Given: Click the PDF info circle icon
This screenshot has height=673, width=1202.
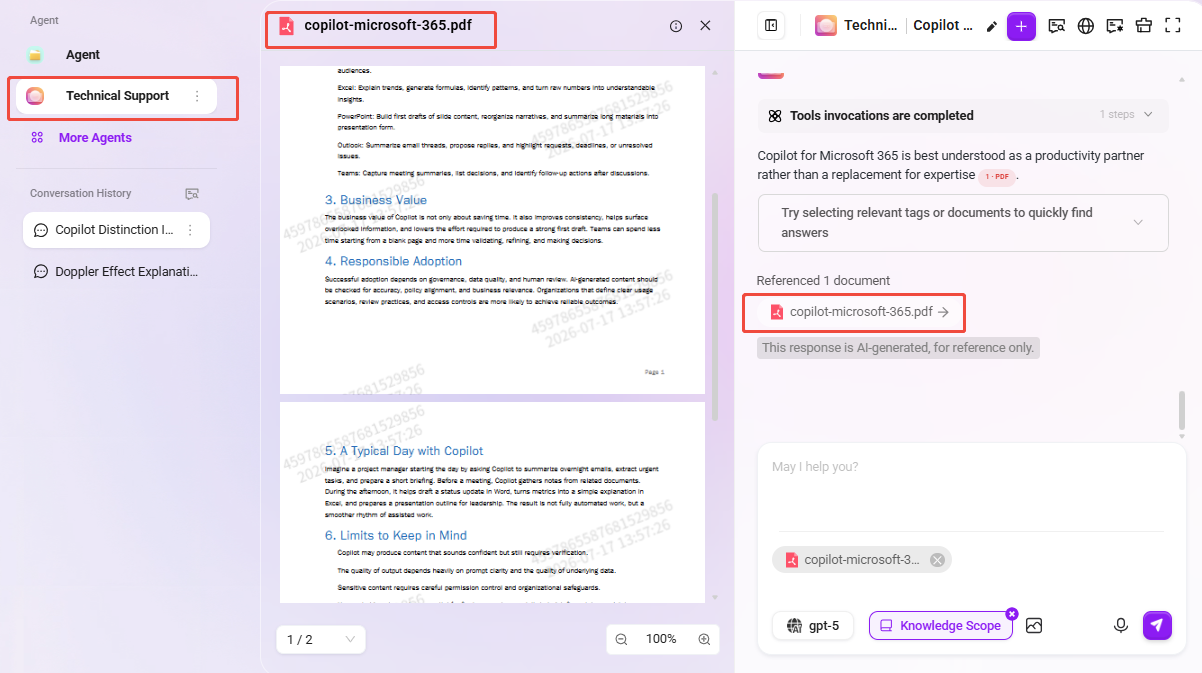Looking at the screenshot, I should 676,26.
